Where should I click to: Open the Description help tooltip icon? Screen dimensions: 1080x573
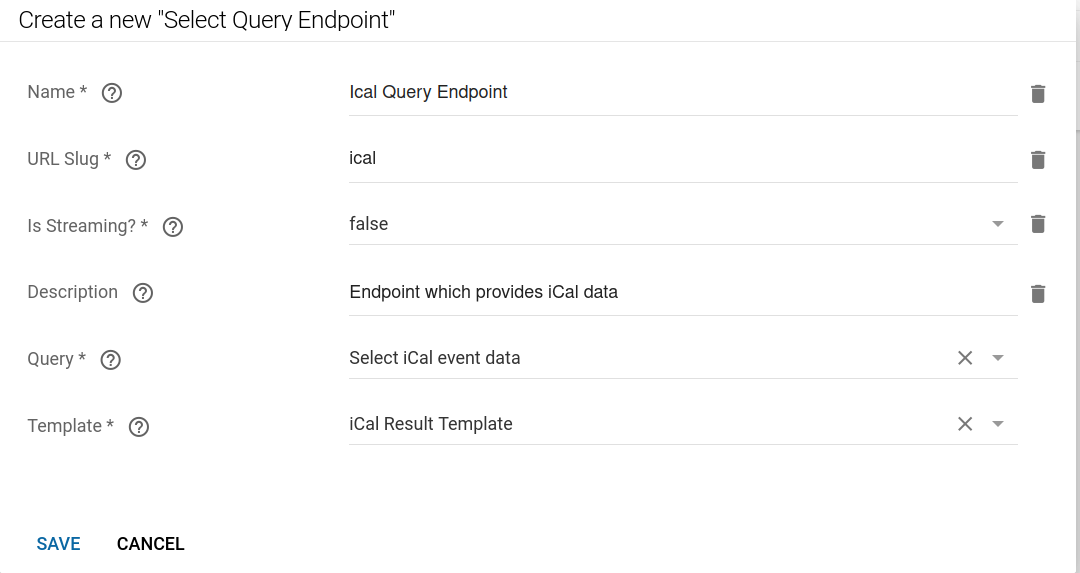click(143, 293)
